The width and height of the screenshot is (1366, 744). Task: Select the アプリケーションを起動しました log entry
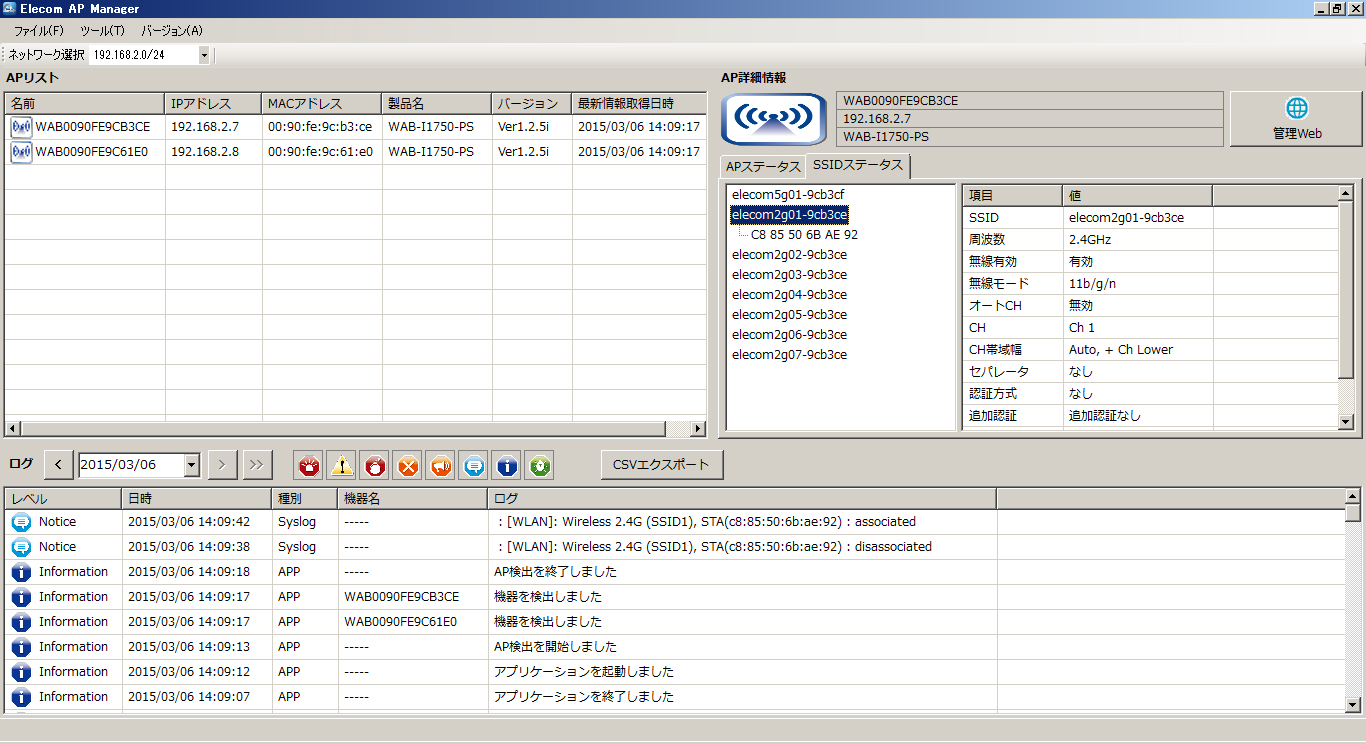[675, 672]
